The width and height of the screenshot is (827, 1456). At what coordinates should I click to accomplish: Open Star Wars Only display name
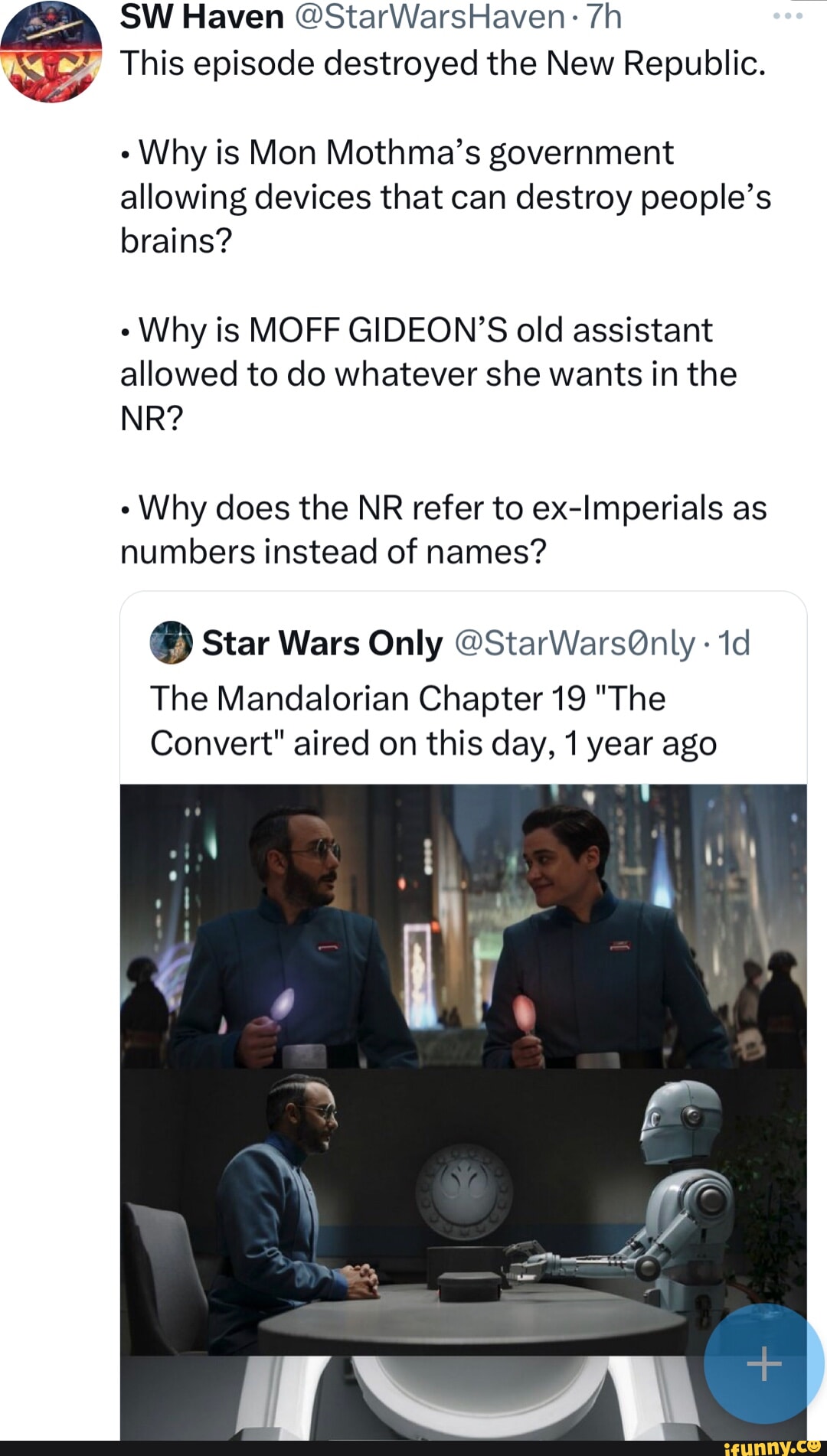tap(322, 642)
